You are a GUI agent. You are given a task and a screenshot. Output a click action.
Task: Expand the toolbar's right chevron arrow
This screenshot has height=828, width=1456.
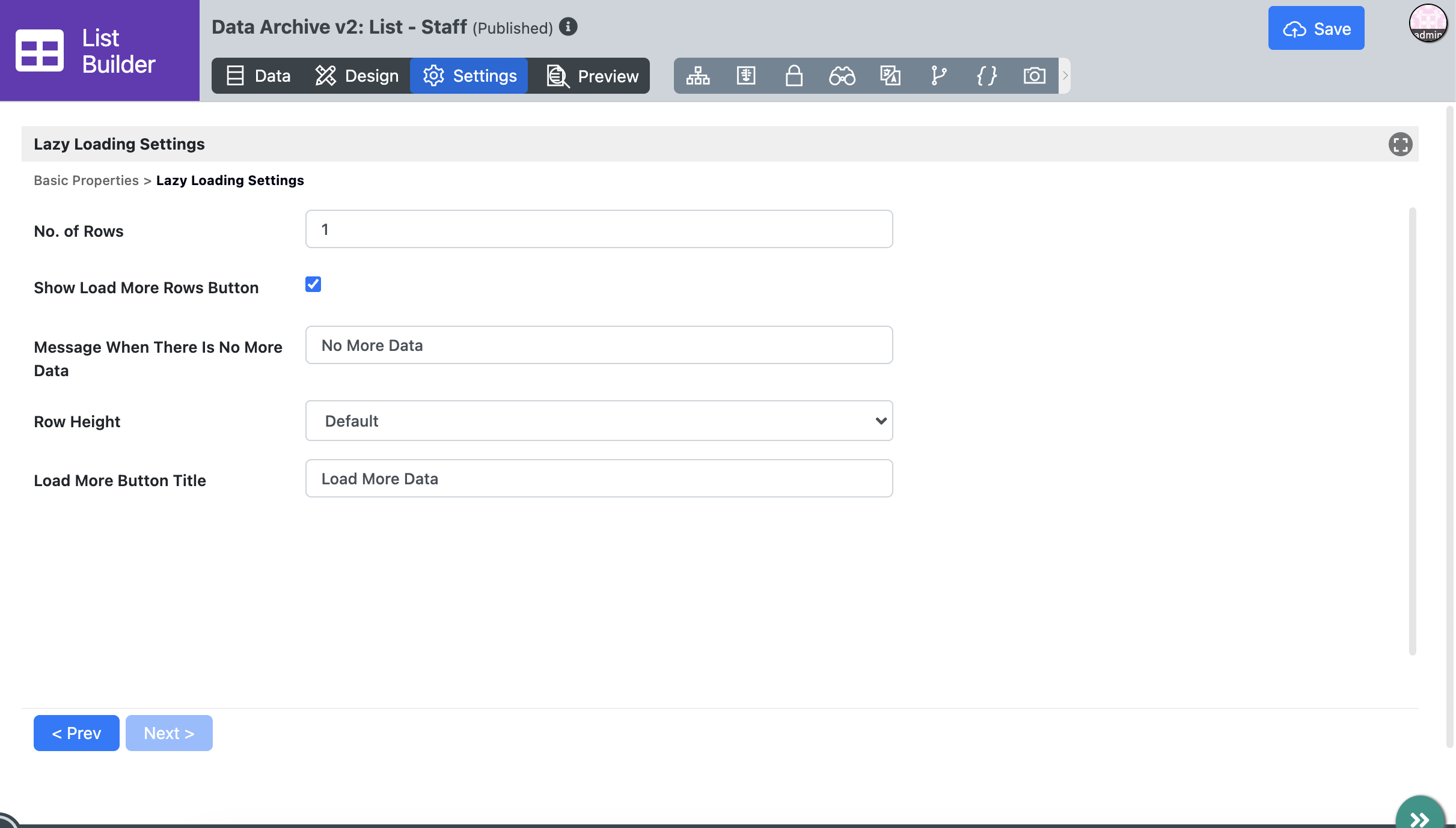click(1065, 76)
